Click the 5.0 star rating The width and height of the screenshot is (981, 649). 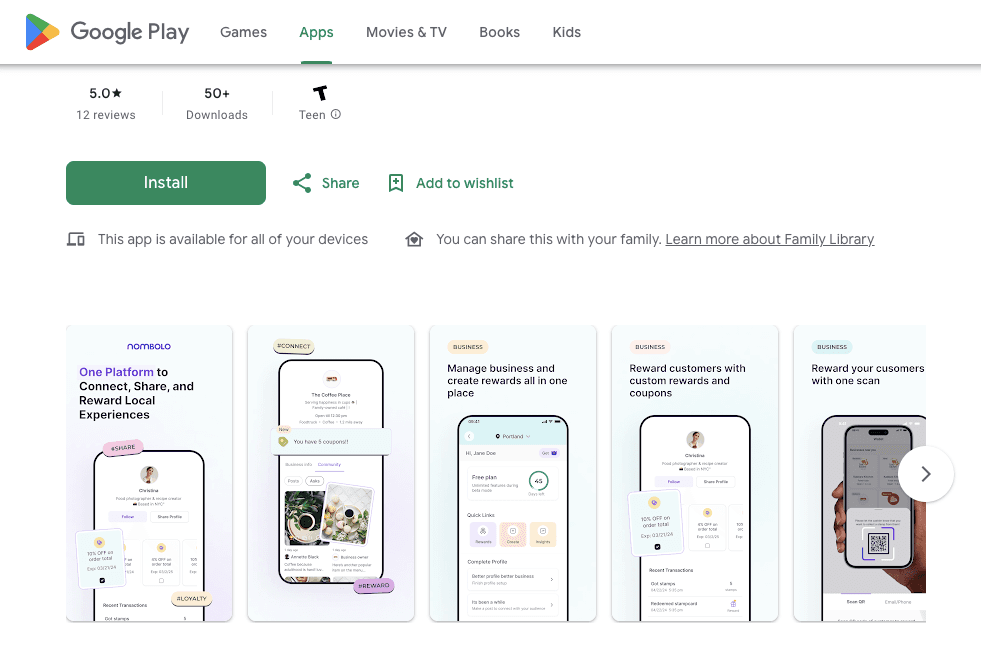point(106,93)
